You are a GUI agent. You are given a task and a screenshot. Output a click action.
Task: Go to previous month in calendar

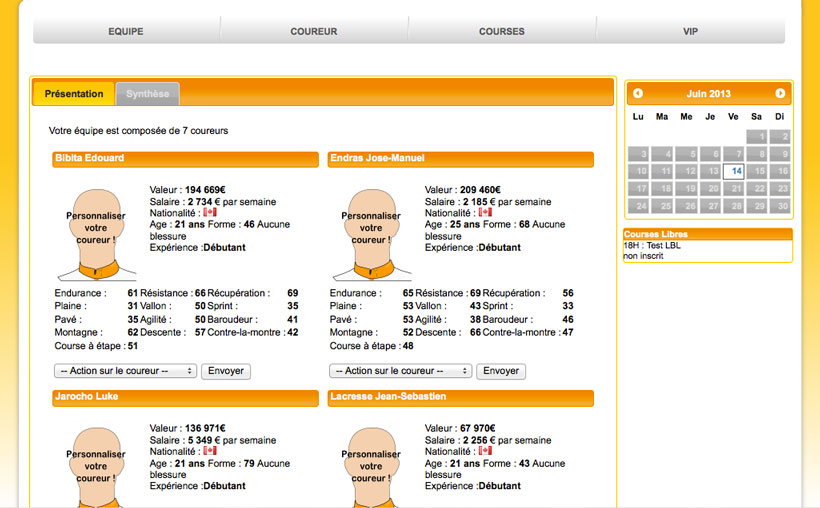(637, 93)
